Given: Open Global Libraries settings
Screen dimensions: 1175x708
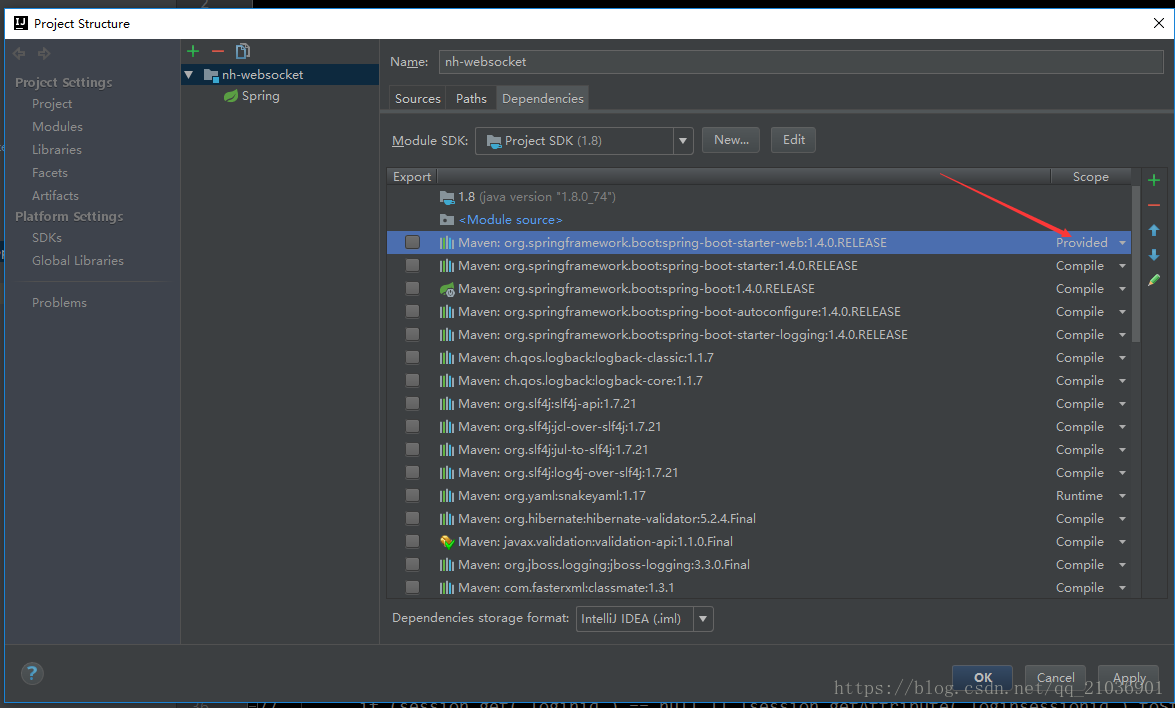Looking at the screenshot, I should (77, 261).
